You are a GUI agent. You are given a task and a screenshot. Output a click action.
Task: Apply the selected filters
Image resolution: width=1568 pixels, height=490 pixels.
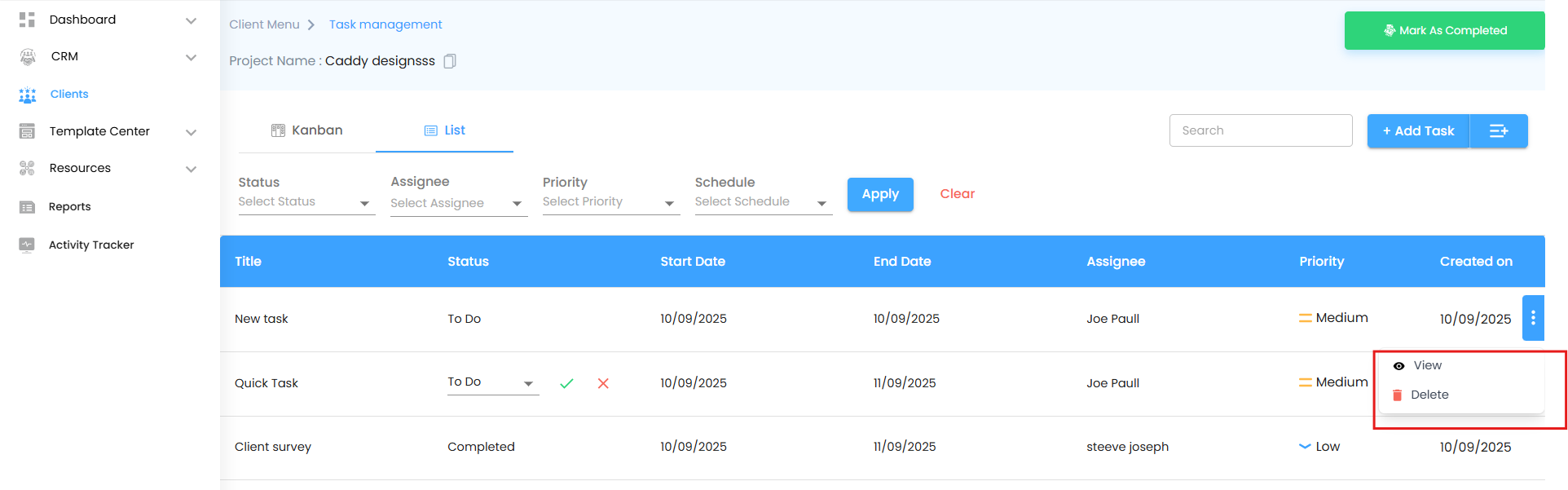pos(880,194)
